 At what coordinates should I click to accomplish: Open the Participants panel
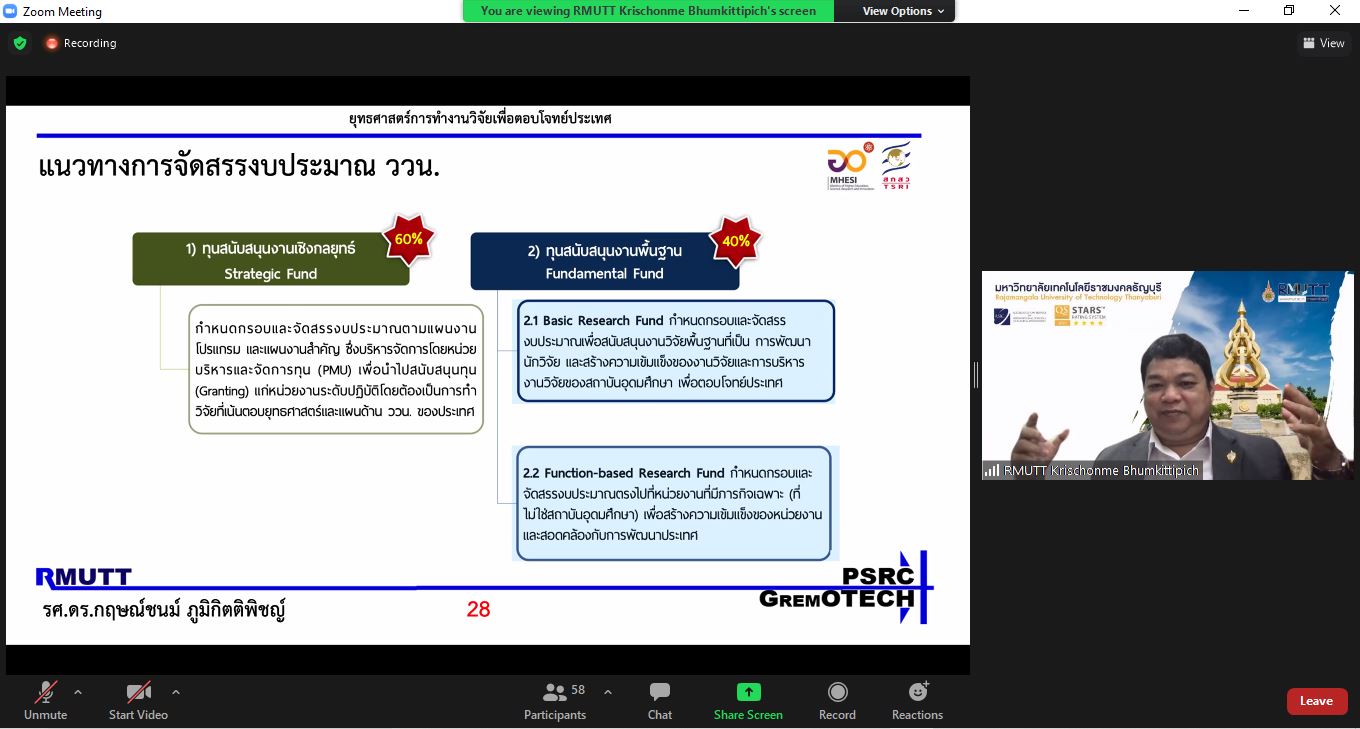(555, 701)
